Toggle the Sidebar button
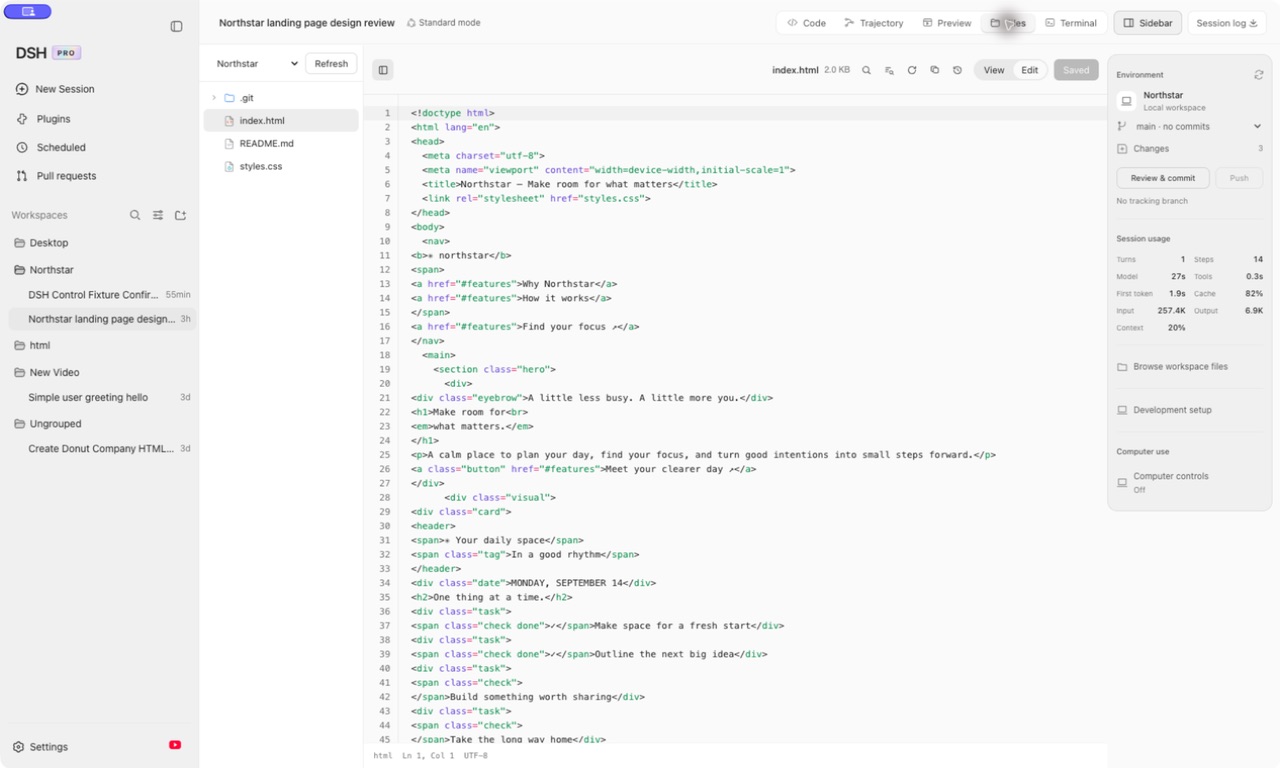Screen dimensions: 1280x768 1148,23
